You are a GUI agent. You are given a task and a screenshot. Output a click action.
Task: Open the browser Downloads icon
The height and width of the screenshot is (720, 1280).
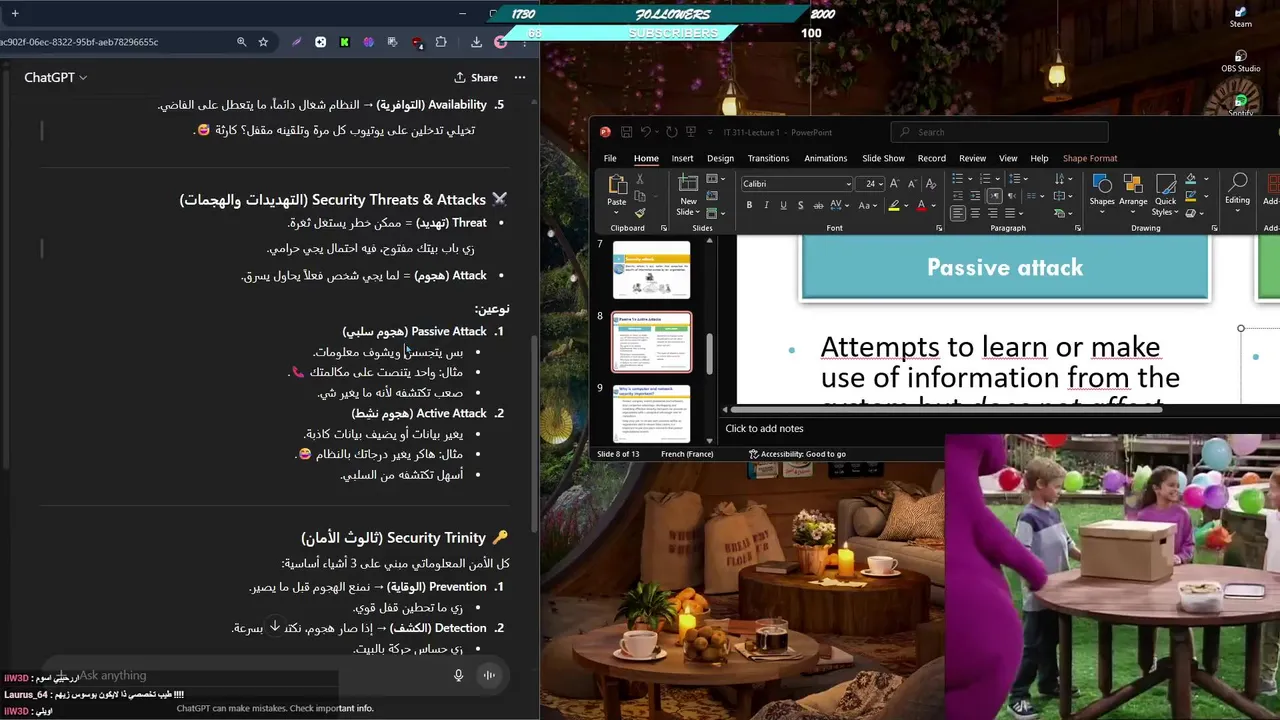tap(476, 42)
